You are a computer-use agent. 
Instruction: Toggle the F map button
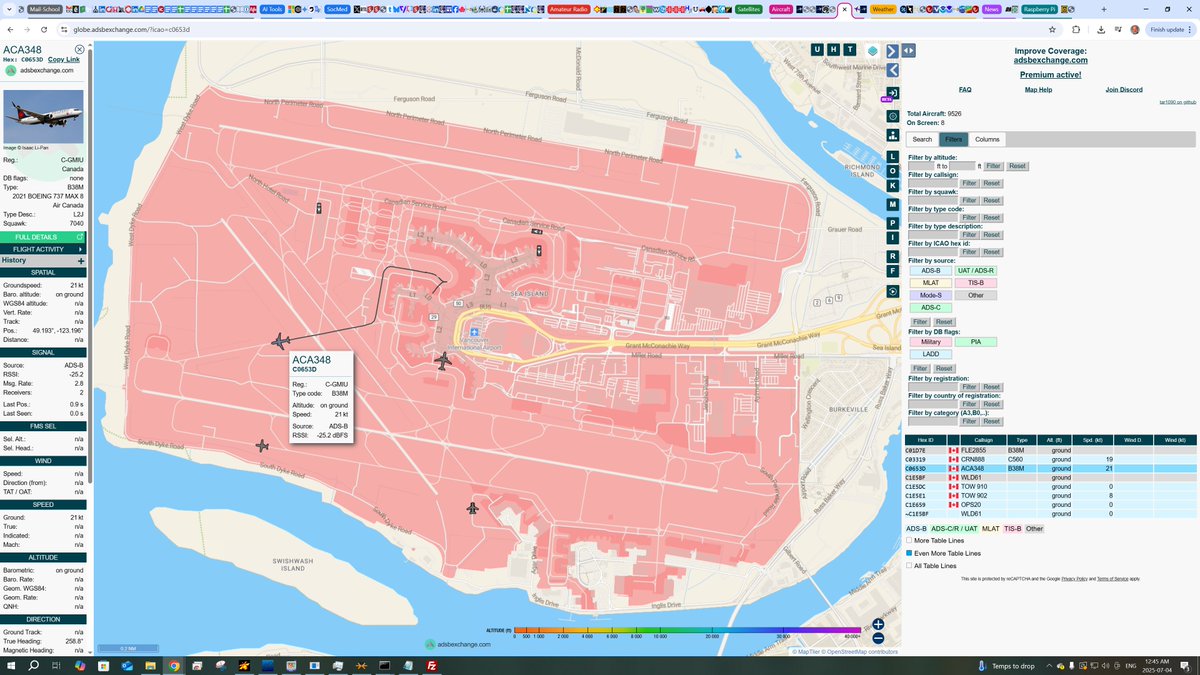pos(892,270)
